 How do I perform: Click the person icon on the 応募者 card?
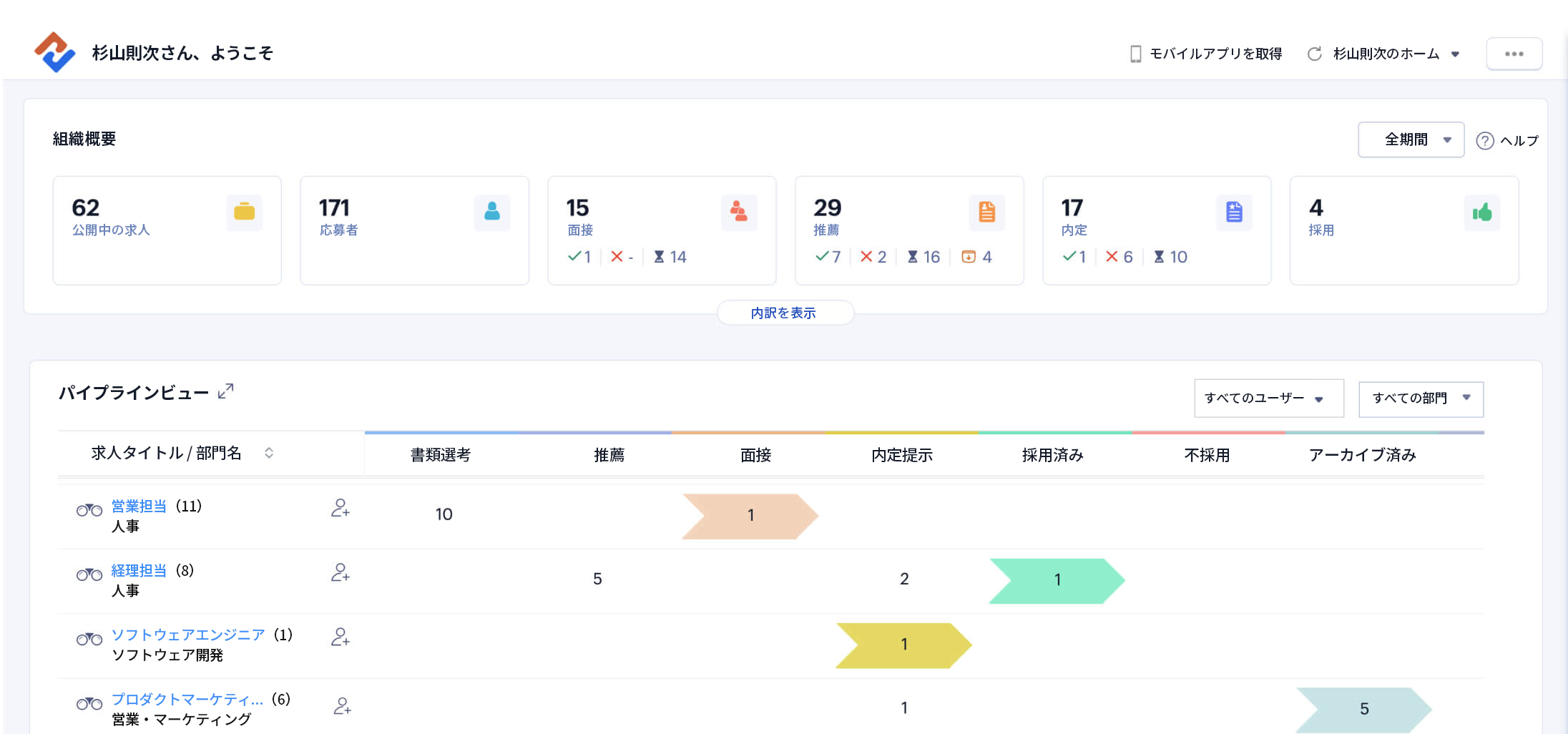(491, 212)
